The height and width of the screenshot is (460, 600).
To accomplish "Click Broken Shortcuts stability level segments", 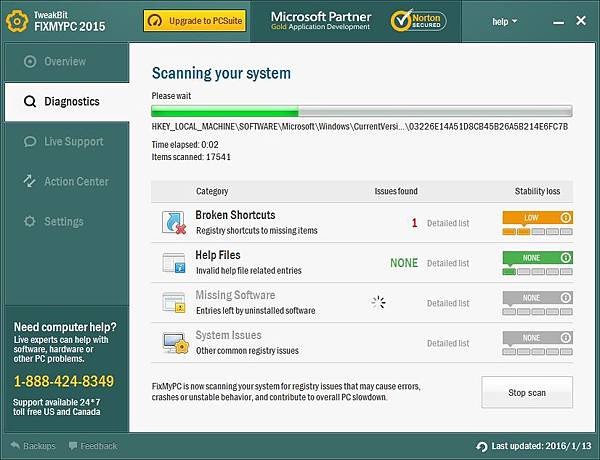I will coord(538,232).
